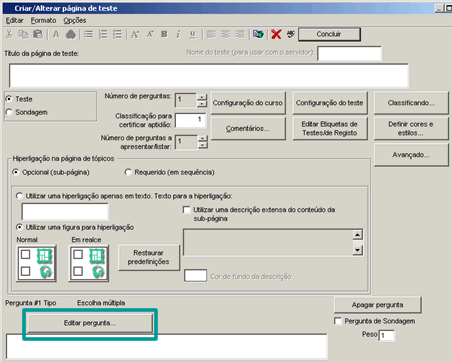
Task: Increase the font size
Action: tap(135, 34)
